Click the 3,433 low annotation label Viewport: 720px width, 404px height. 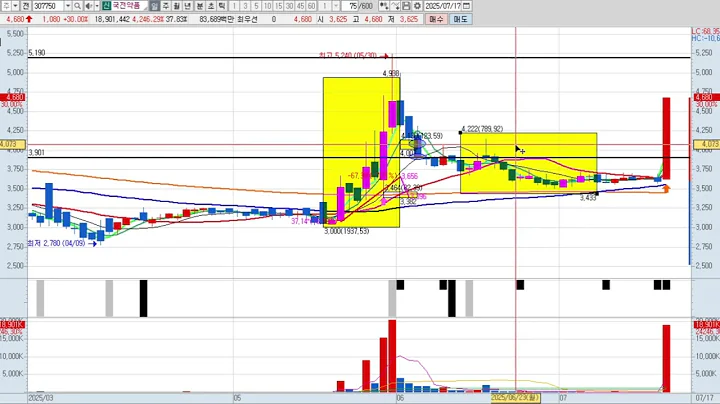(588, 198)
